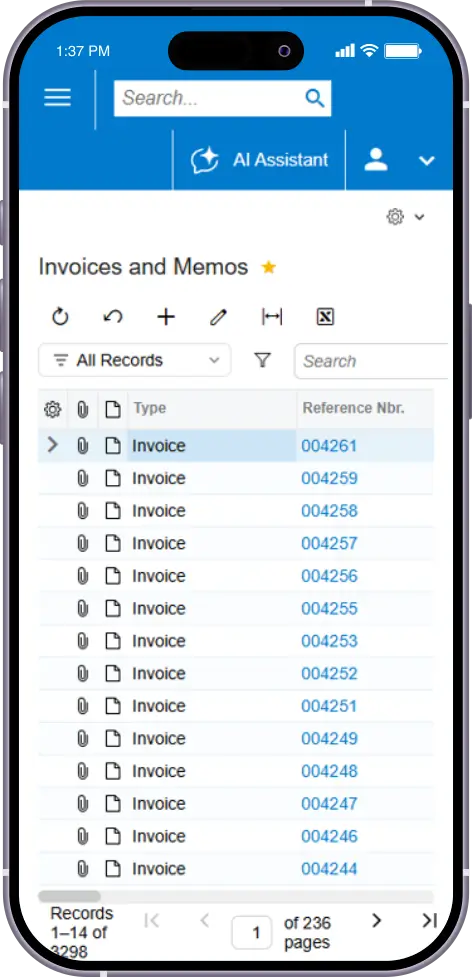Open attachments for invoice 004248

[82, 771]
